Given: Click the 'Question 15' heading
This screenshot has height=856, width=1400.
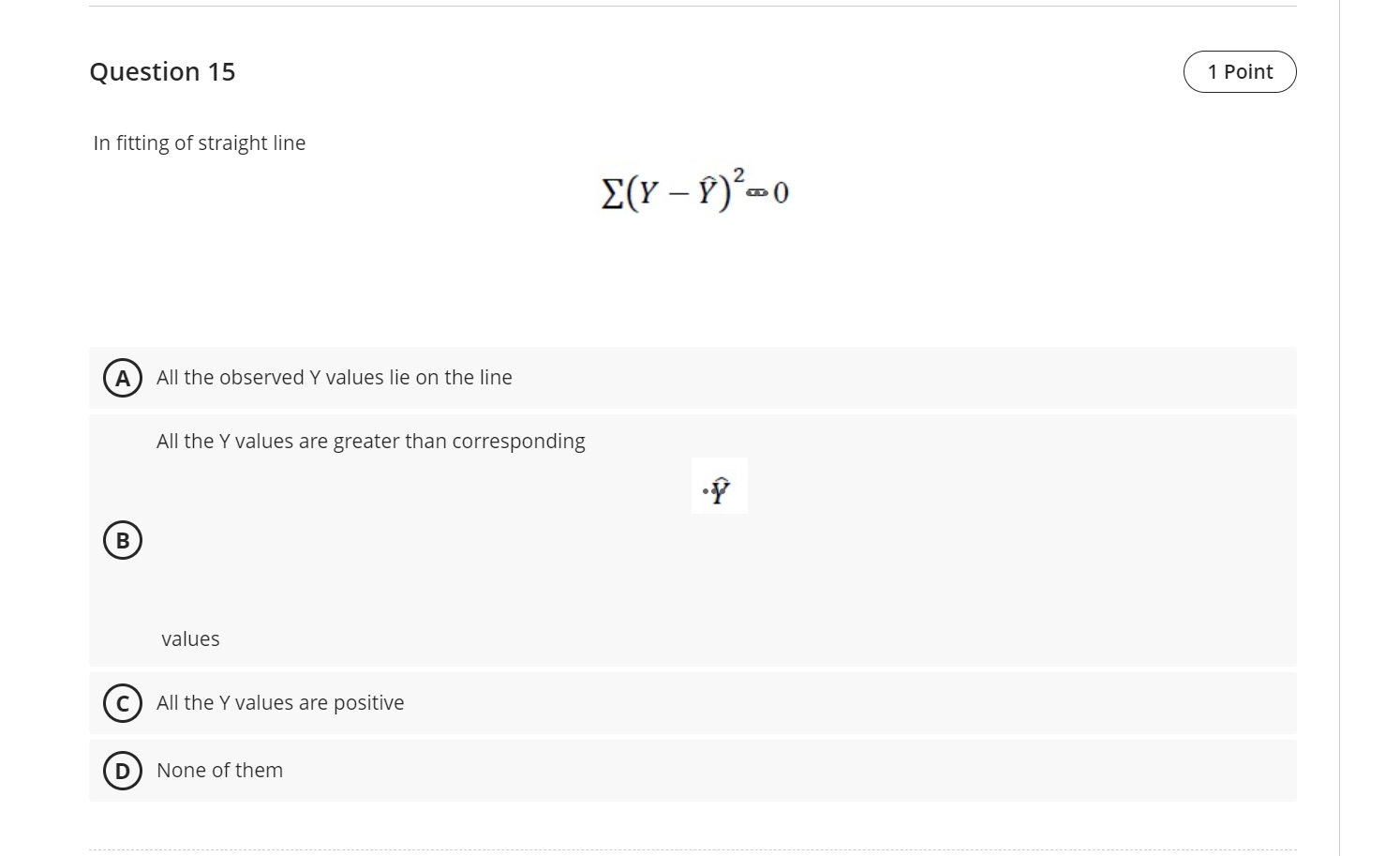Looking at the screenshot, I should (x=162, y=71).
